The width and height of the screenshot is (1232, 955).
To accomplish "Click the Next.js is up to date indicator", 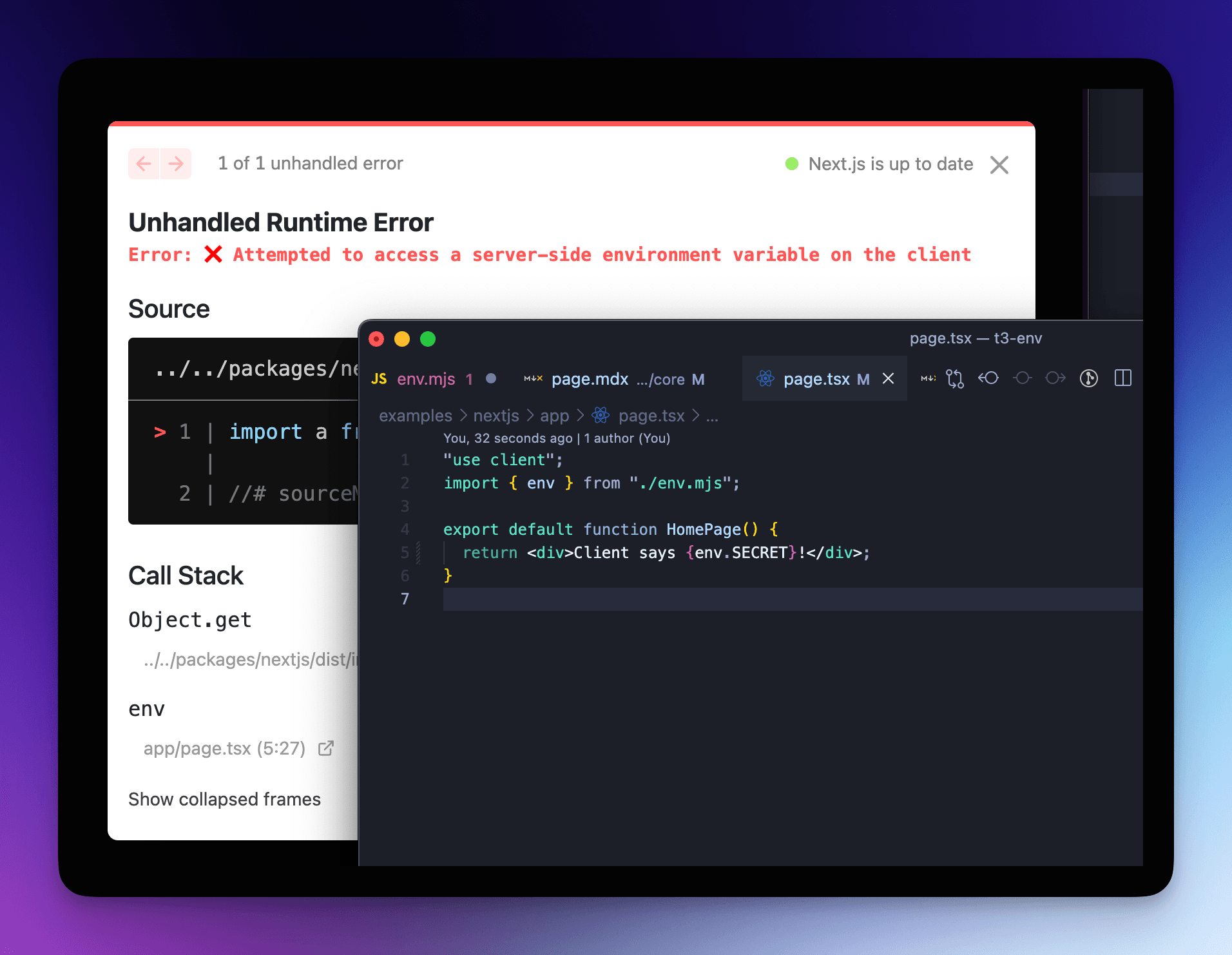I will 879,164.
